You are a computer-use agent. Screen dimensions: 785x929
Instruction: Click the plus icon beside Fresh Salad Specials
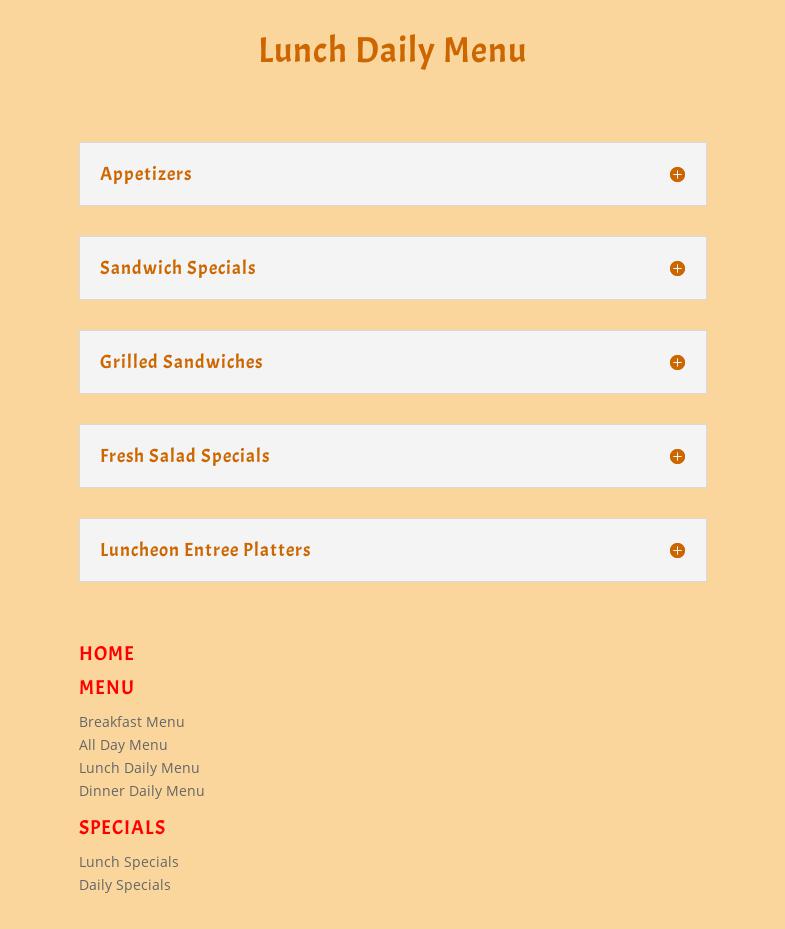point(677,456)
